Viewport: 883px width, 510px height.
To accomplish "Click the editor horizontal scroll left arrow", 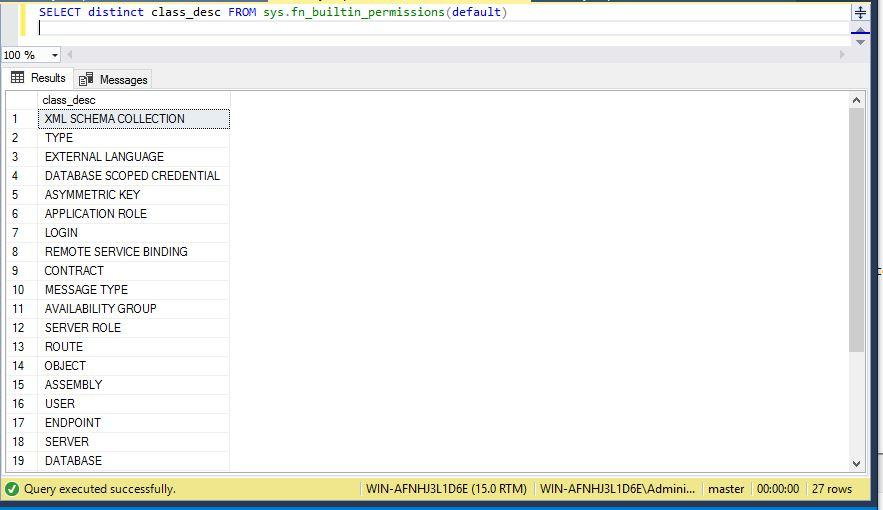I will (70, 55).
